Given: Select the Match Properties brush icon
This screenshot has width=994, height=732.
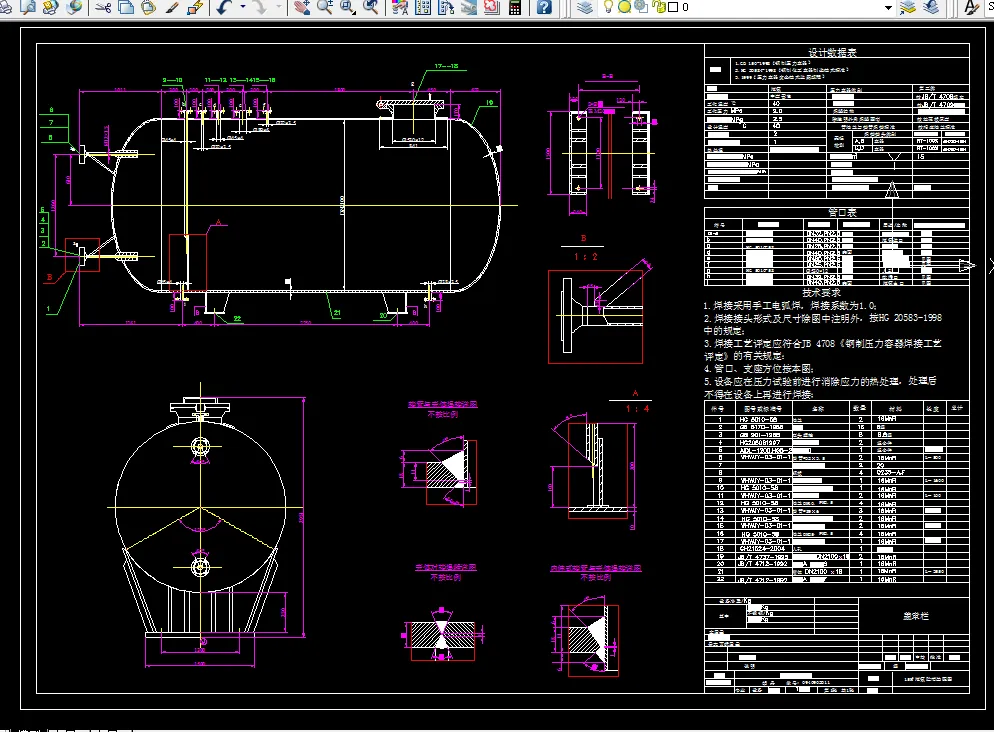Looking at the screenshot, I should click(x=172, y=7).
